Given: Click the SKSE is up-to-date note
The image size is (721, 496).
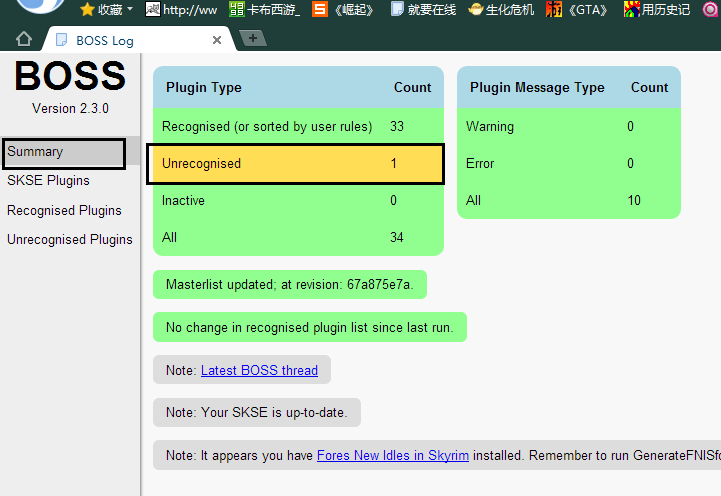Looking at the screenshot, I should [x=257, y=412].
